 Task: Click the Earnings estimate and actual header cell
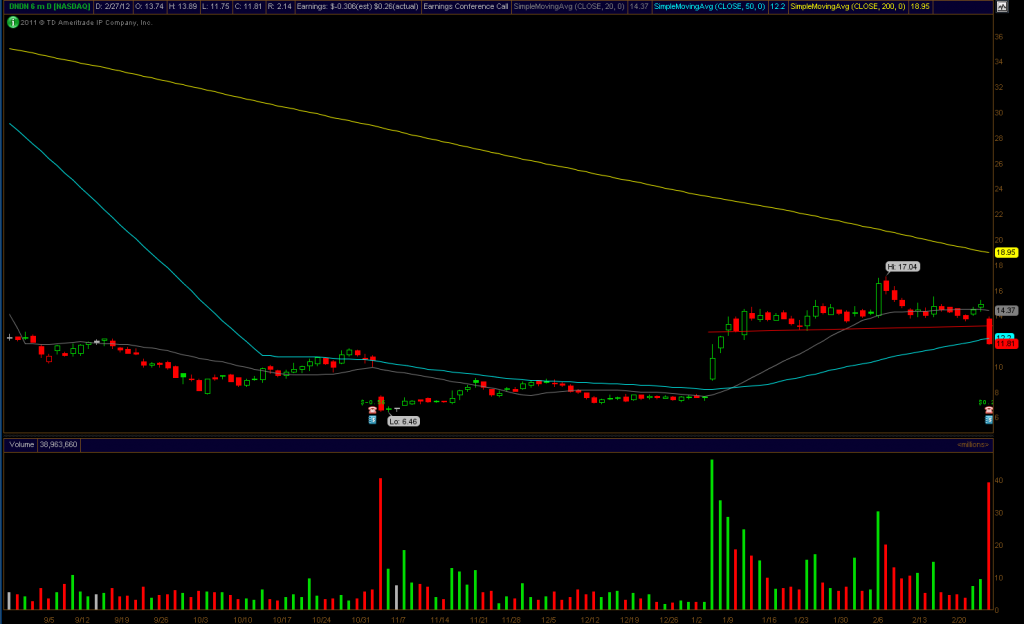(x=357, y=7)
